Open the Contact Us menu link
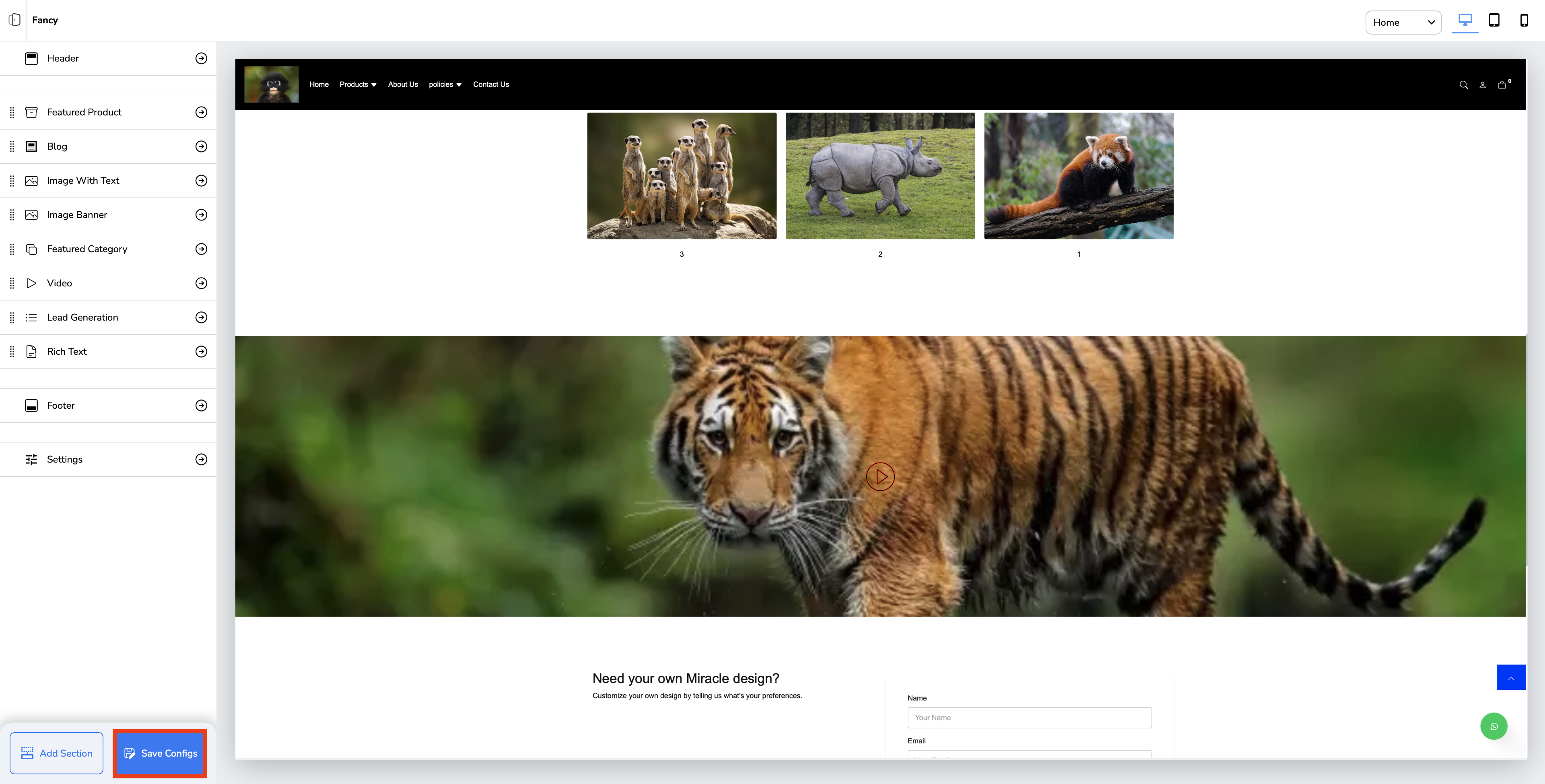 (x=490, y=84)
